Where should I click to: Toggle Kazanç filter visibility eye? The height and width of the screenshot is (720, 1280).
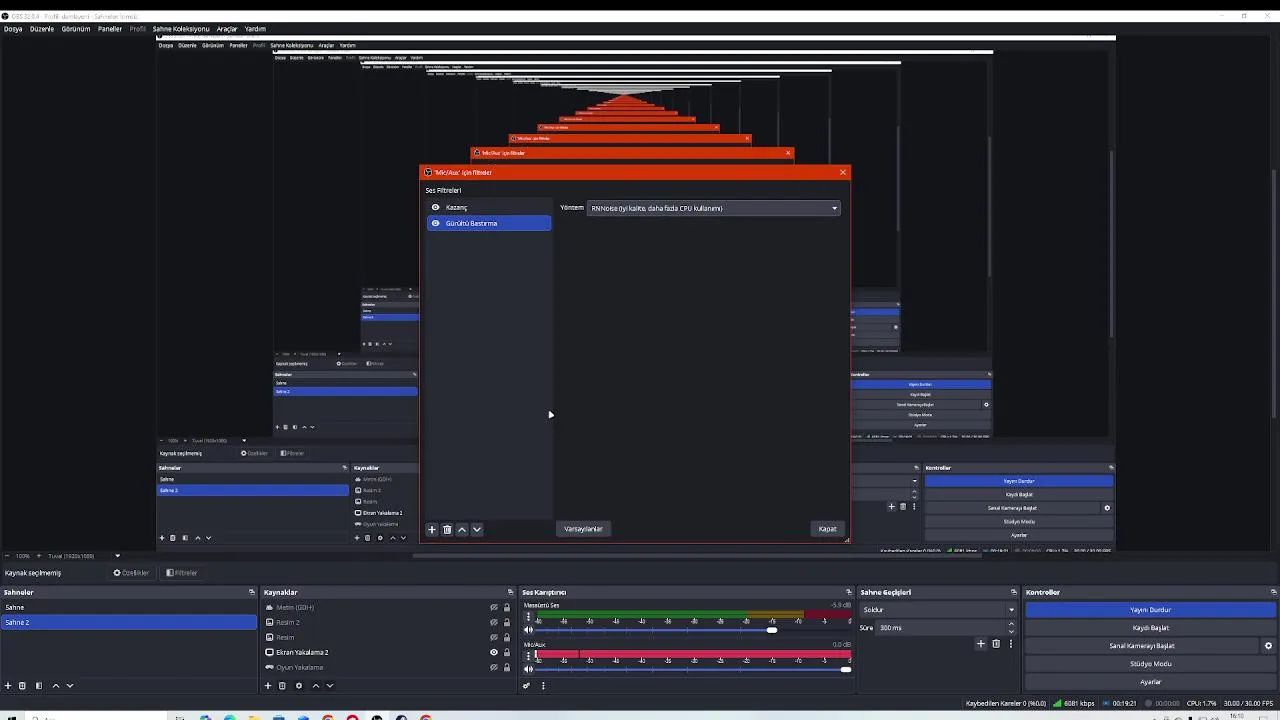click(x=435, y=208)
